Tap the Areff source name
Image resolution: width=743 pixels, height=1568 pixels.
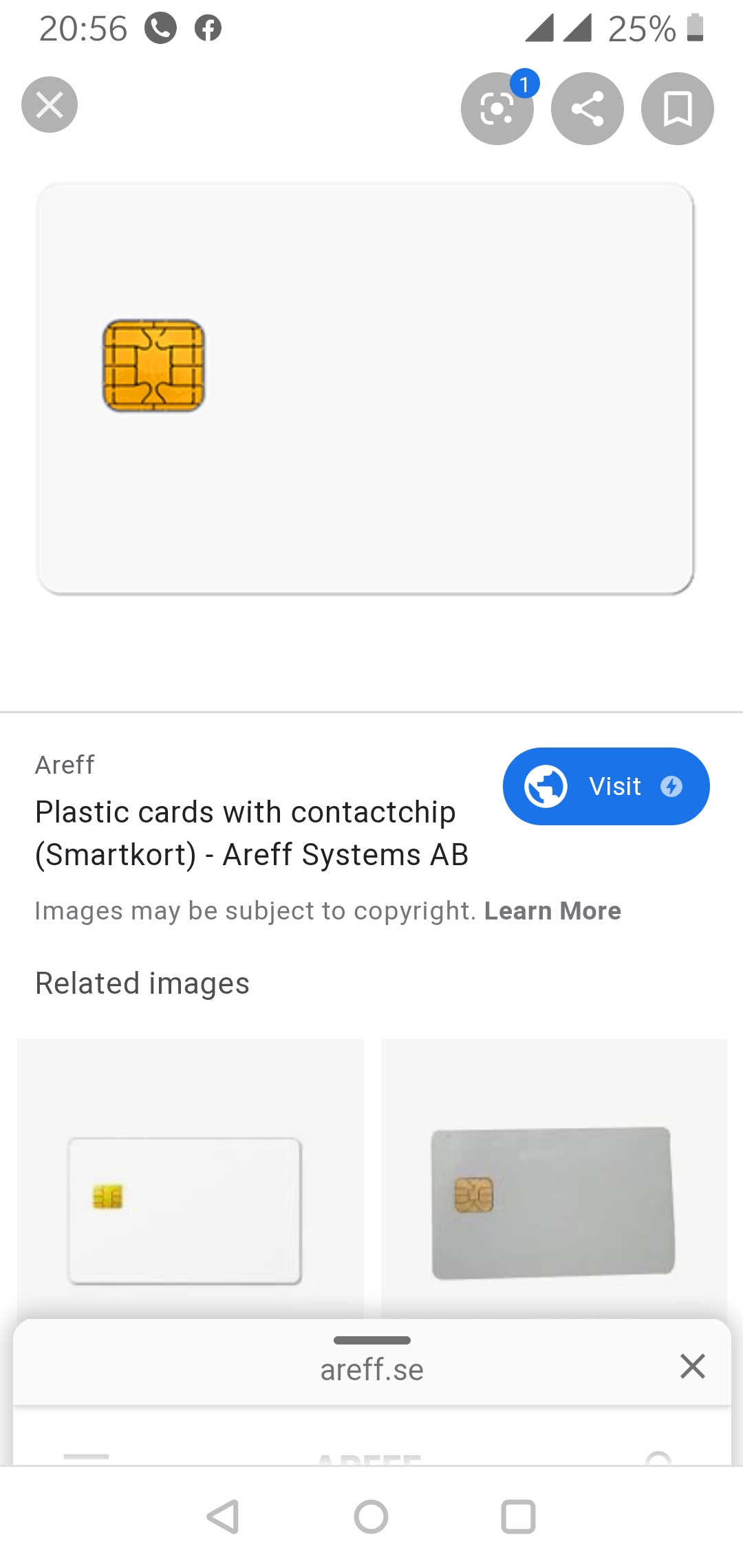pos(65,765)
